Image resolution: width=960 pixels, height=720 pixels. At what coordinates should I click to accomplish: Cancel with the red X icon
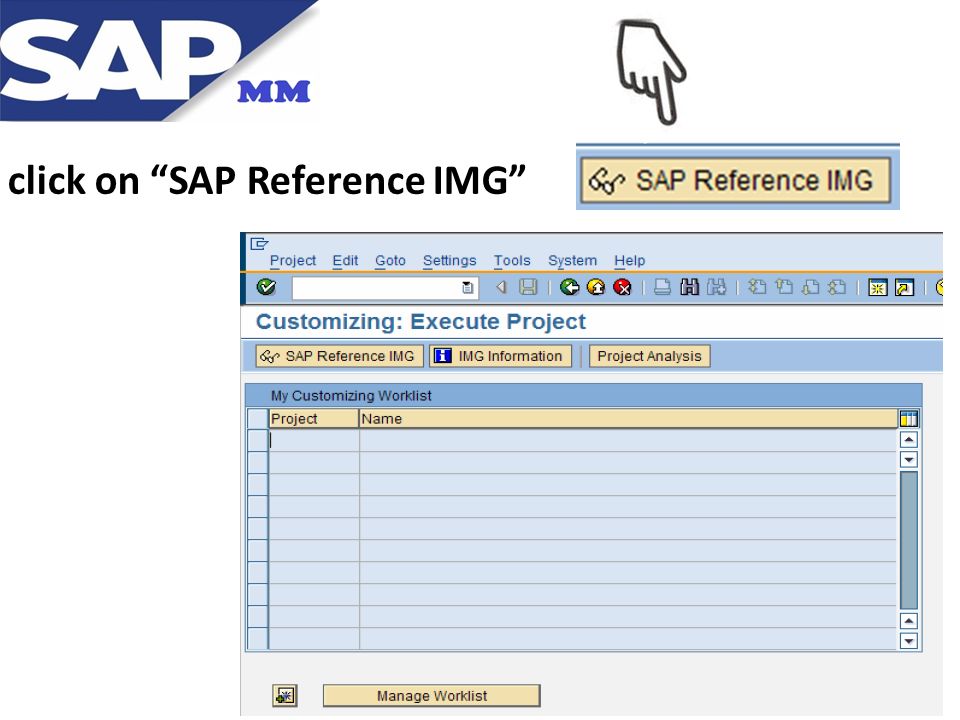click(622, 287)
